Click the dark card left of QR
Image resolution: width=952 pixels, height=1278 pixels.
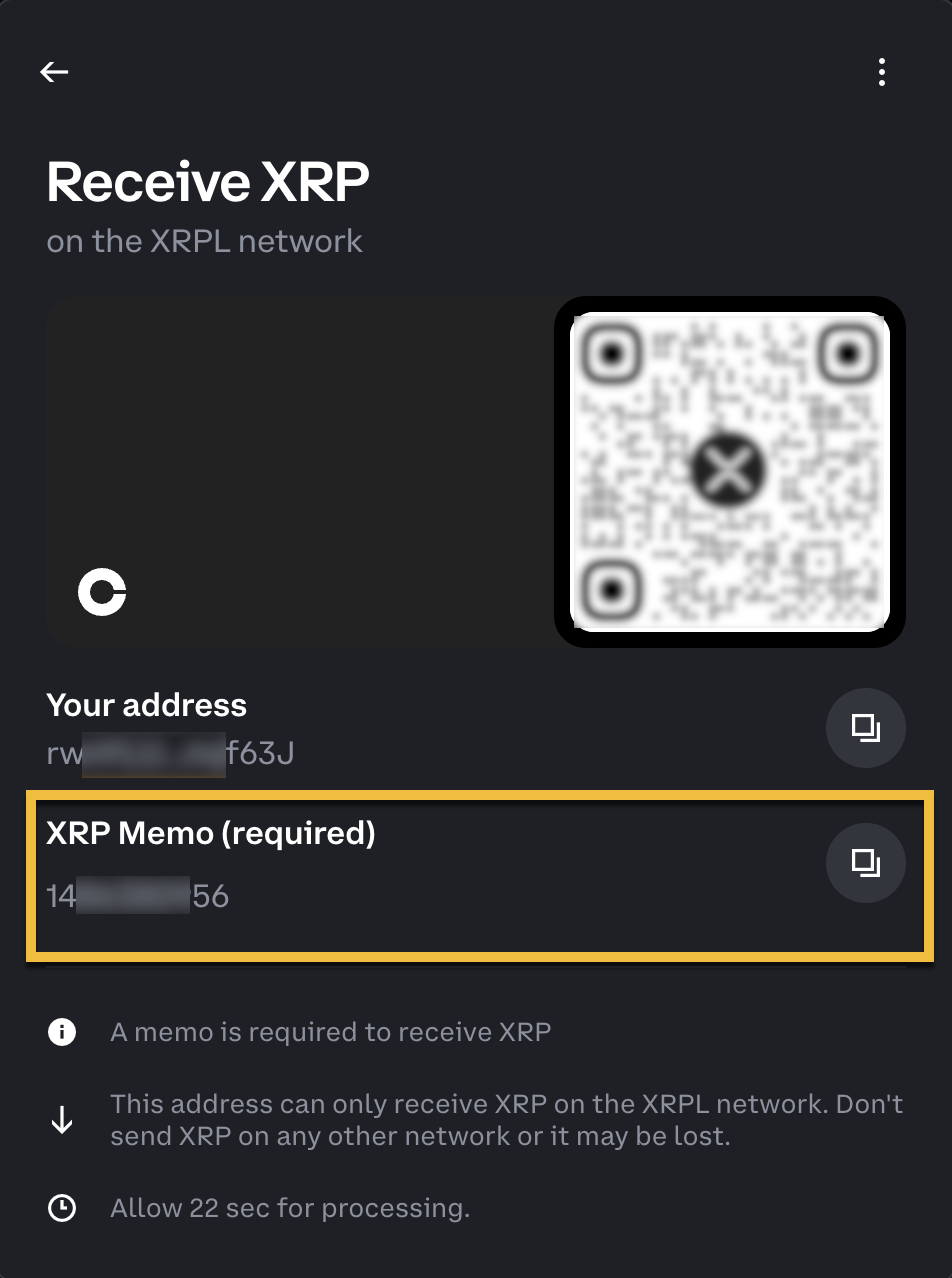tap(300, 471)
